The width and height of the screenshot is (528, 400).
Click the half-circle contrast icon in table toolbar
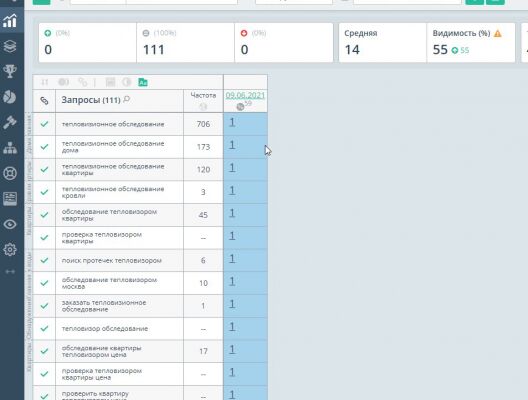click(127, 82)
